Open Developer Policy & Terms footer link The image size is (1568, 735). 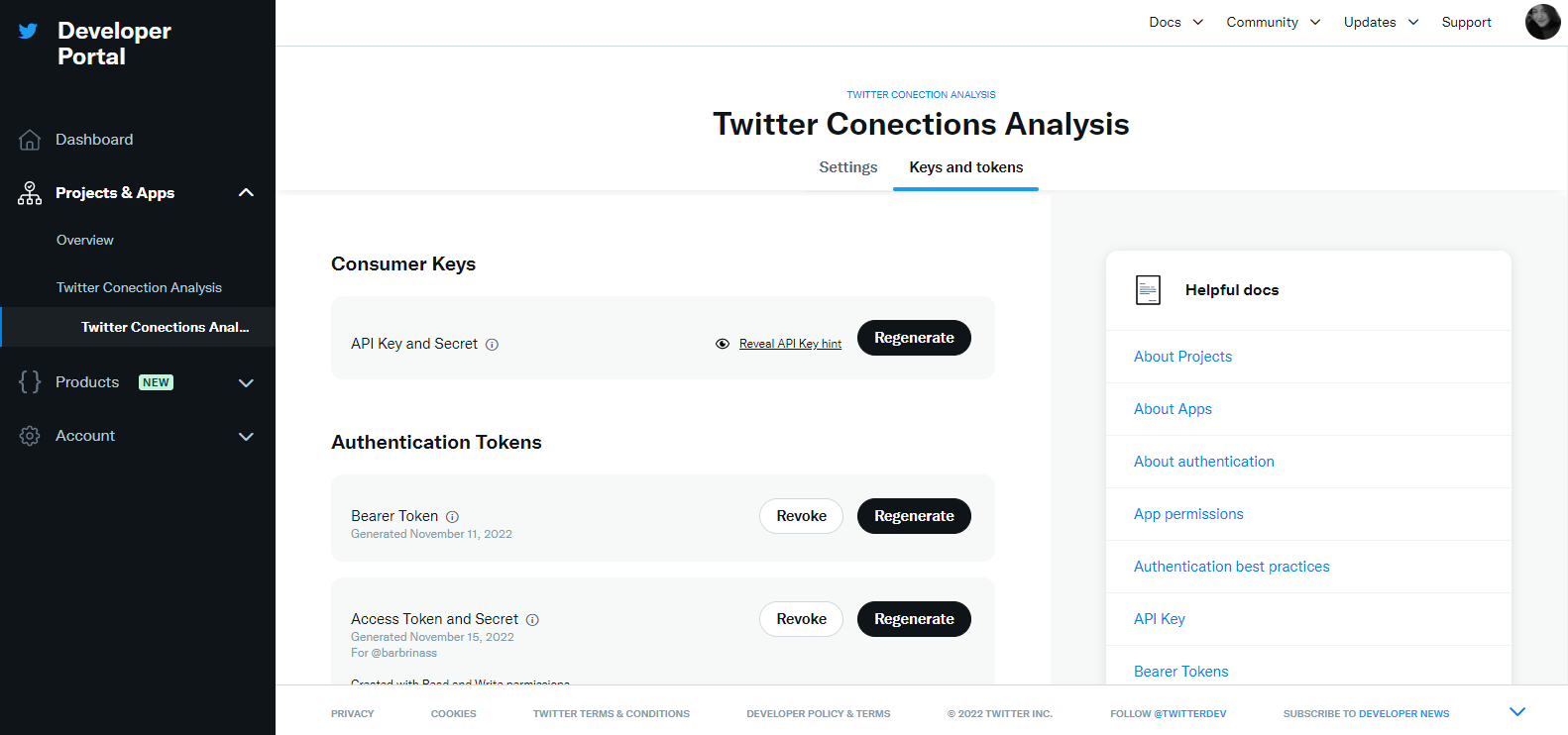point(819,713)
